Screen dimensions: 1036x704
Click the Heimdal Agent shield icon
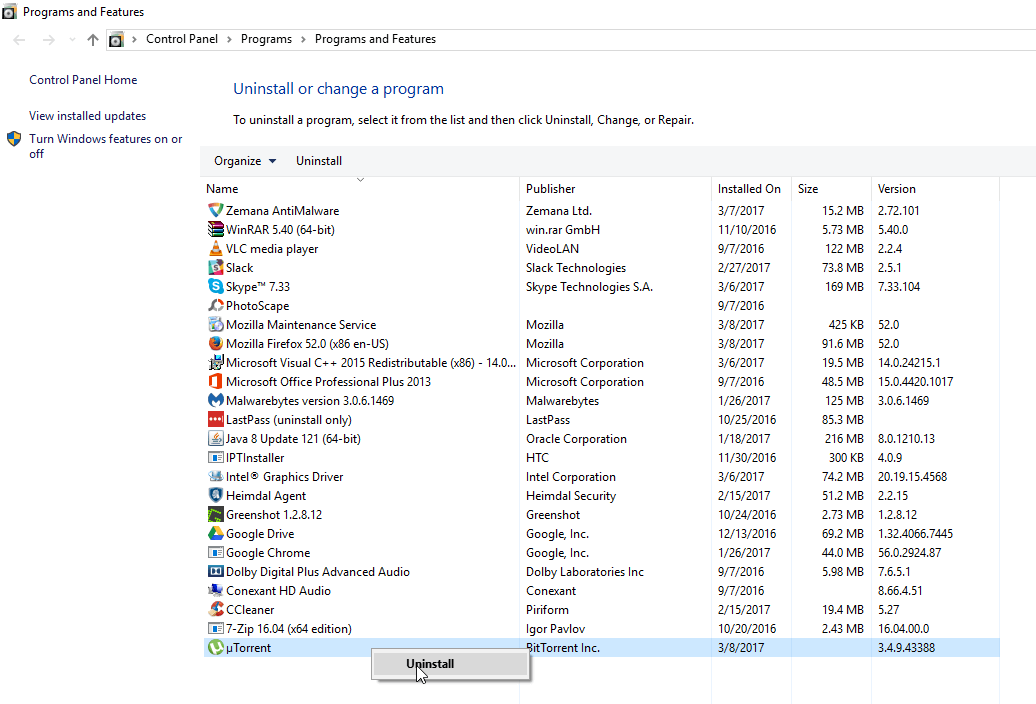(x=215, y=496)
